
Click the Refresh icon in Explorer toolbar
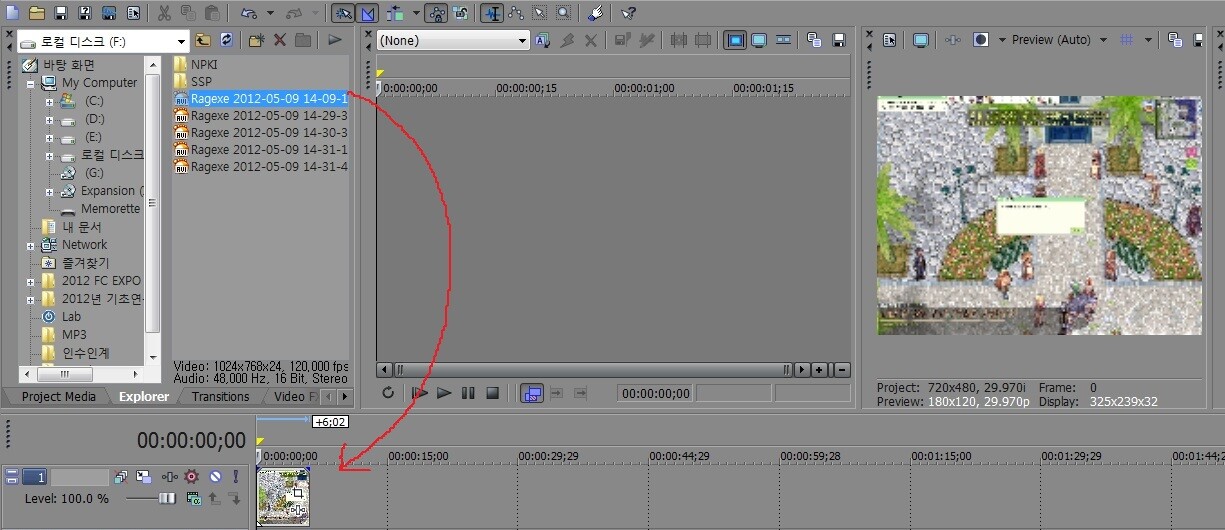227,40
